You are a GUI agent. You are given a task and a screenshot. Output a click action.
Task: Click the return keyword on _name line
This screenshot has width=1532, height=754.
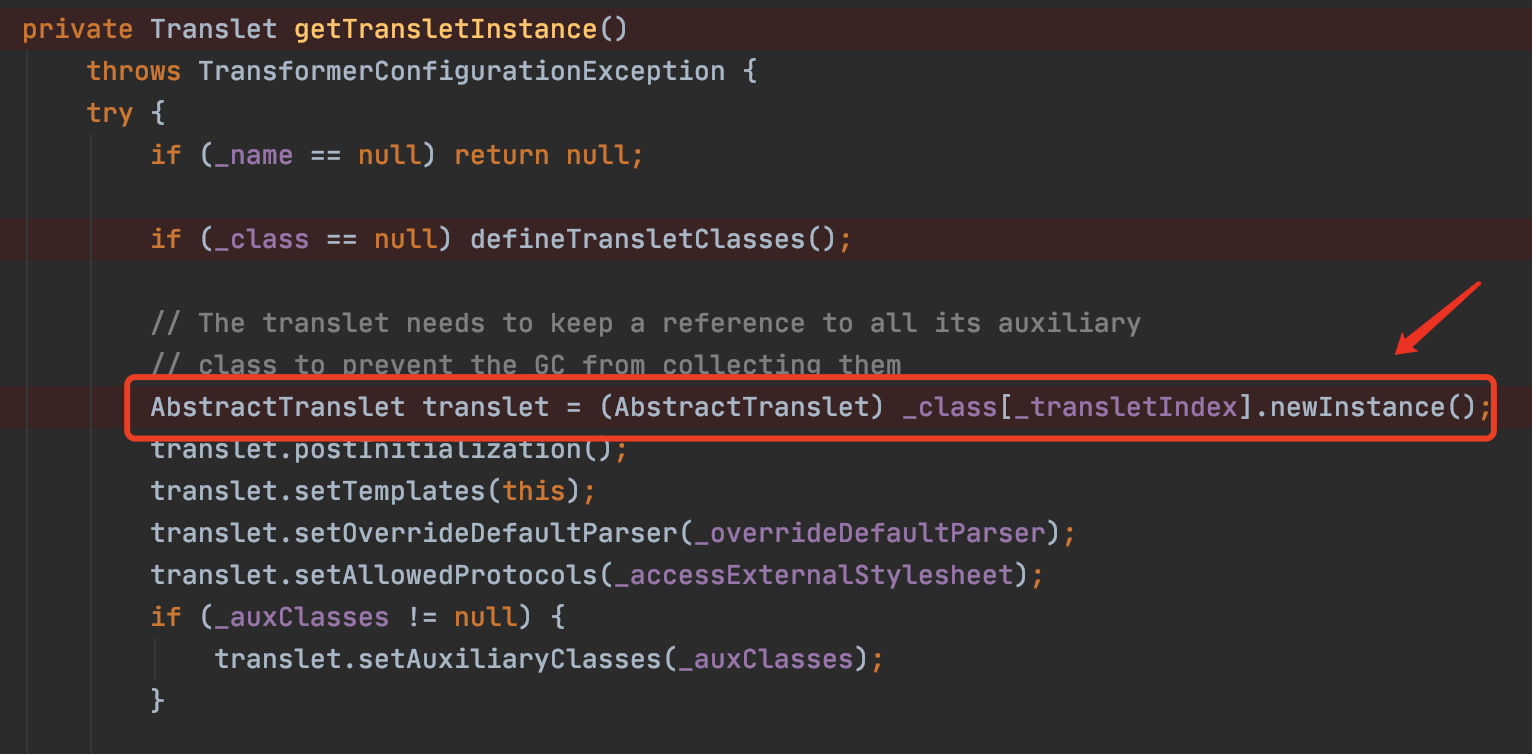[501, 155]
